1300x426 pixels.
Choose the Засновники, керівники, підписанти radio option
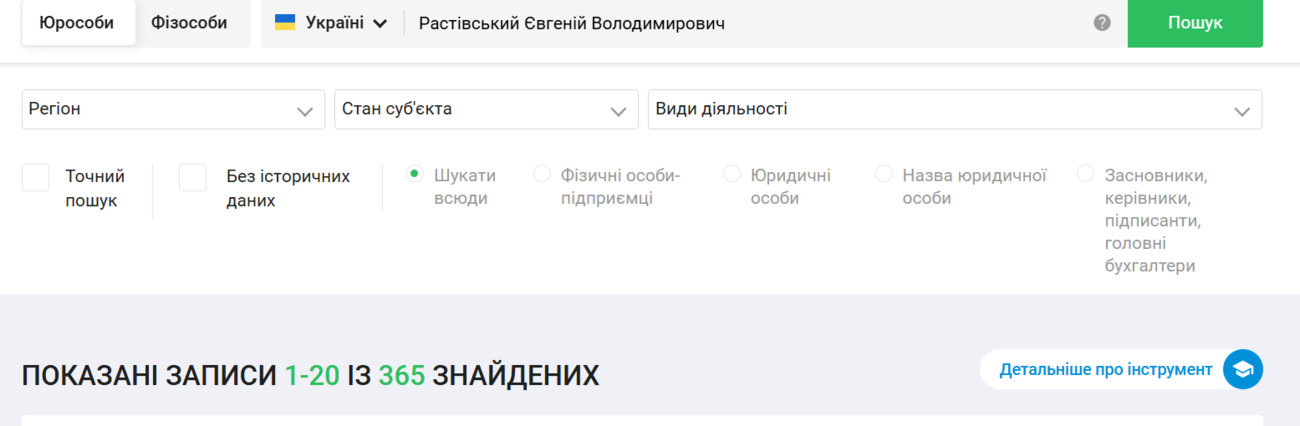[x=1086, y=174]
